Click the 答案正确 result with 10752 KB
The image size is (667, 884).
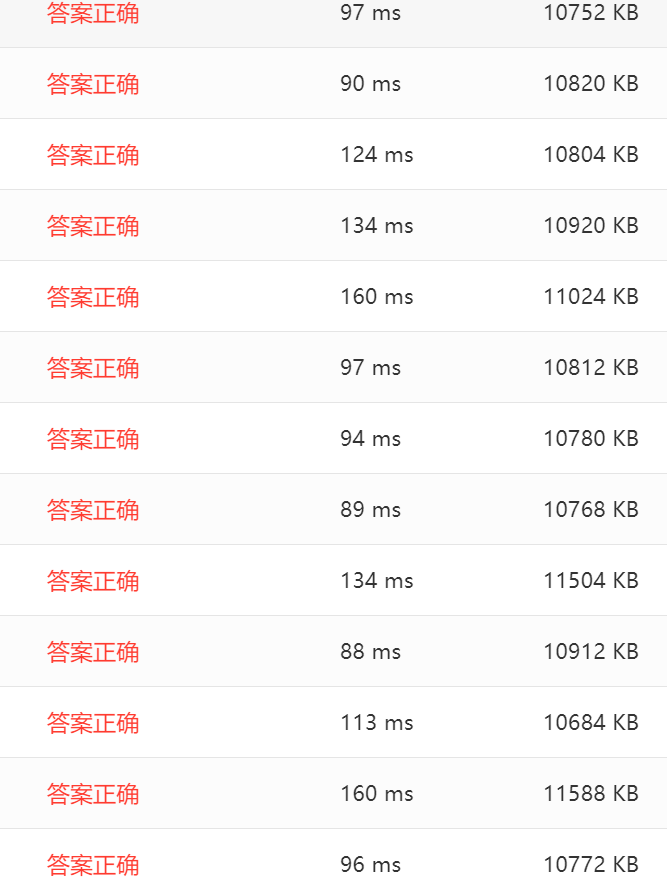click(x=93, y=13)
